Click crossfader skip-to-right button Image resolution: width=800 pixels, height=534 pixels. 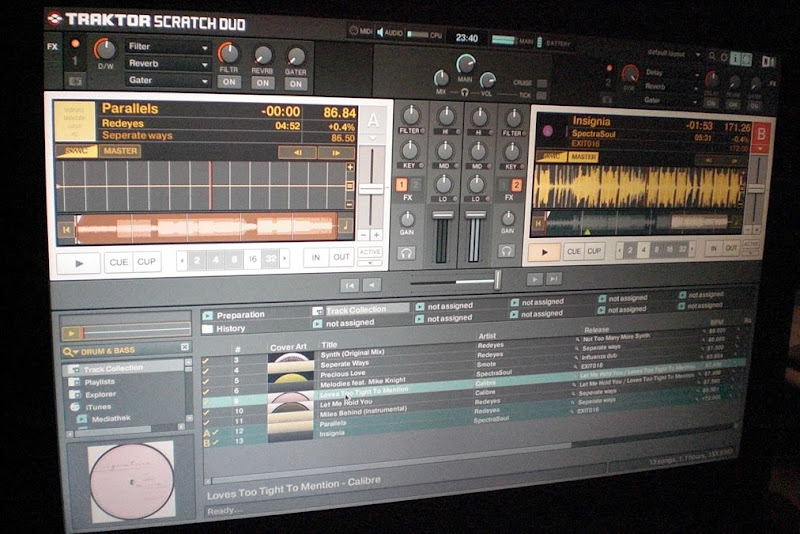554,278
